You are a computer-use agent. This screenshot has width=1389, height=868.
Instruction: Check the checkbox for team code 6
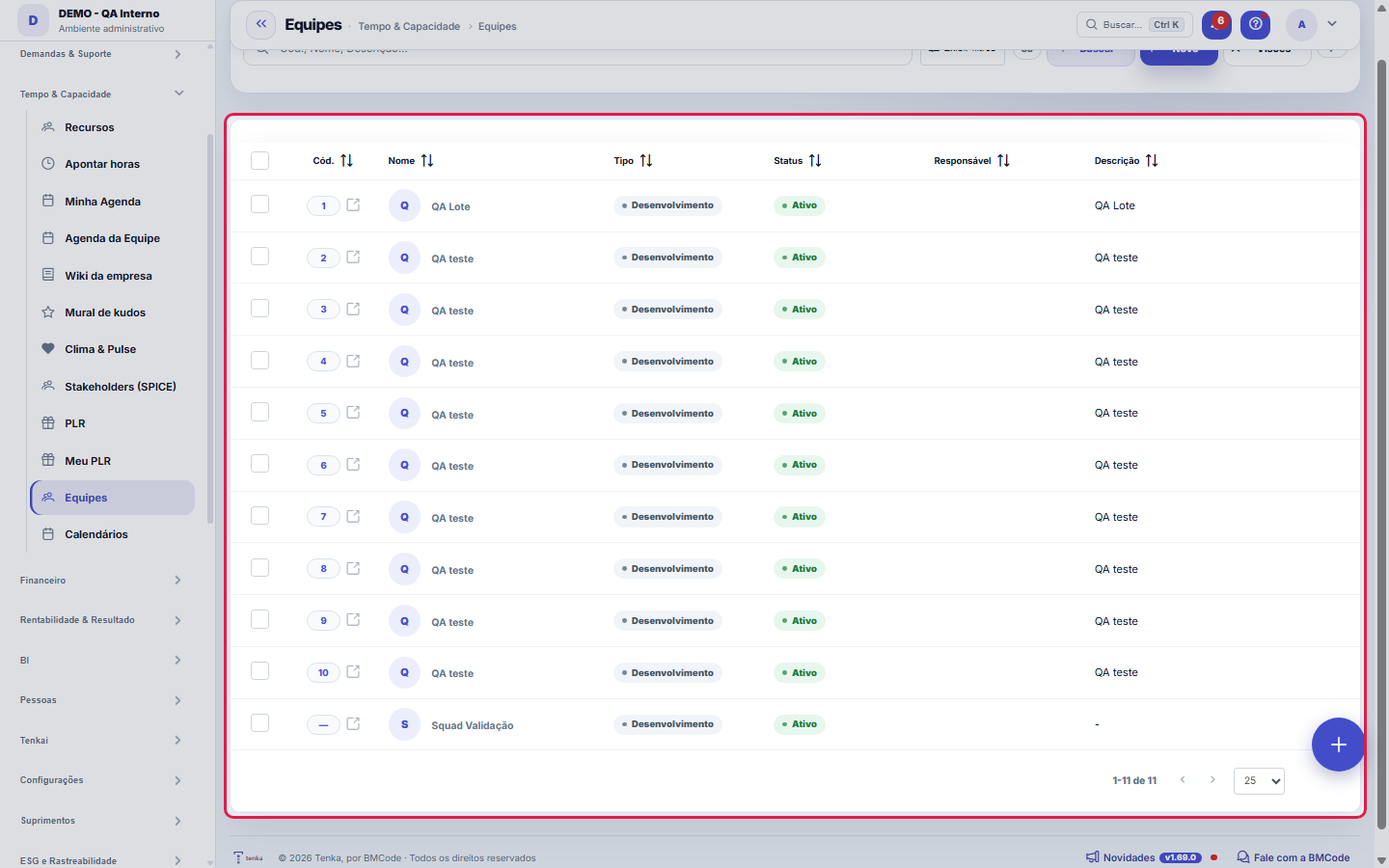pos(259,464)
